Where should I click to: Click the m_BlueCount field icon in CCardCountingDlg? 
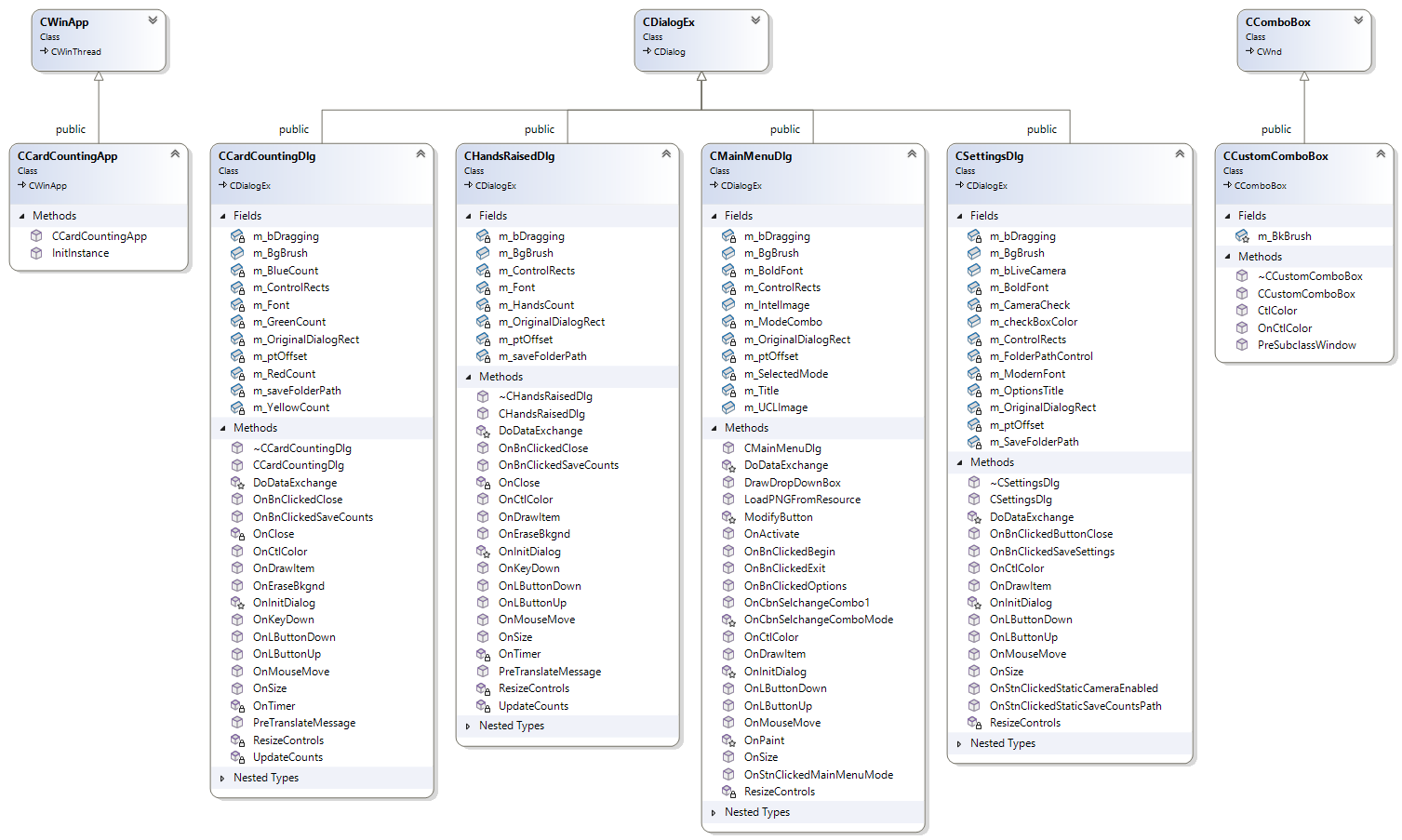(236, 270)
